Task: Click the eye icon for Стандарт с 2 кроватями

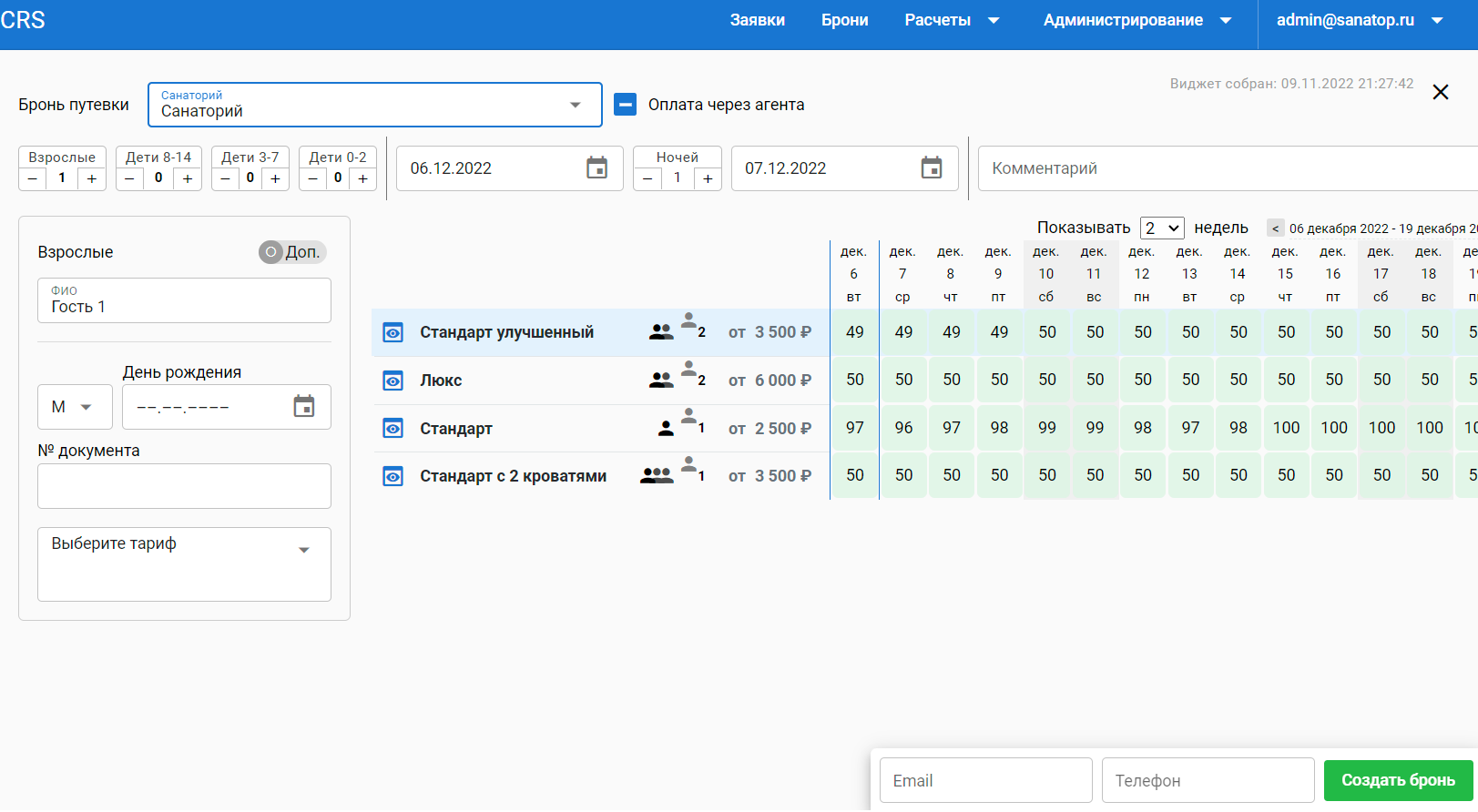Action: [392, 476]
